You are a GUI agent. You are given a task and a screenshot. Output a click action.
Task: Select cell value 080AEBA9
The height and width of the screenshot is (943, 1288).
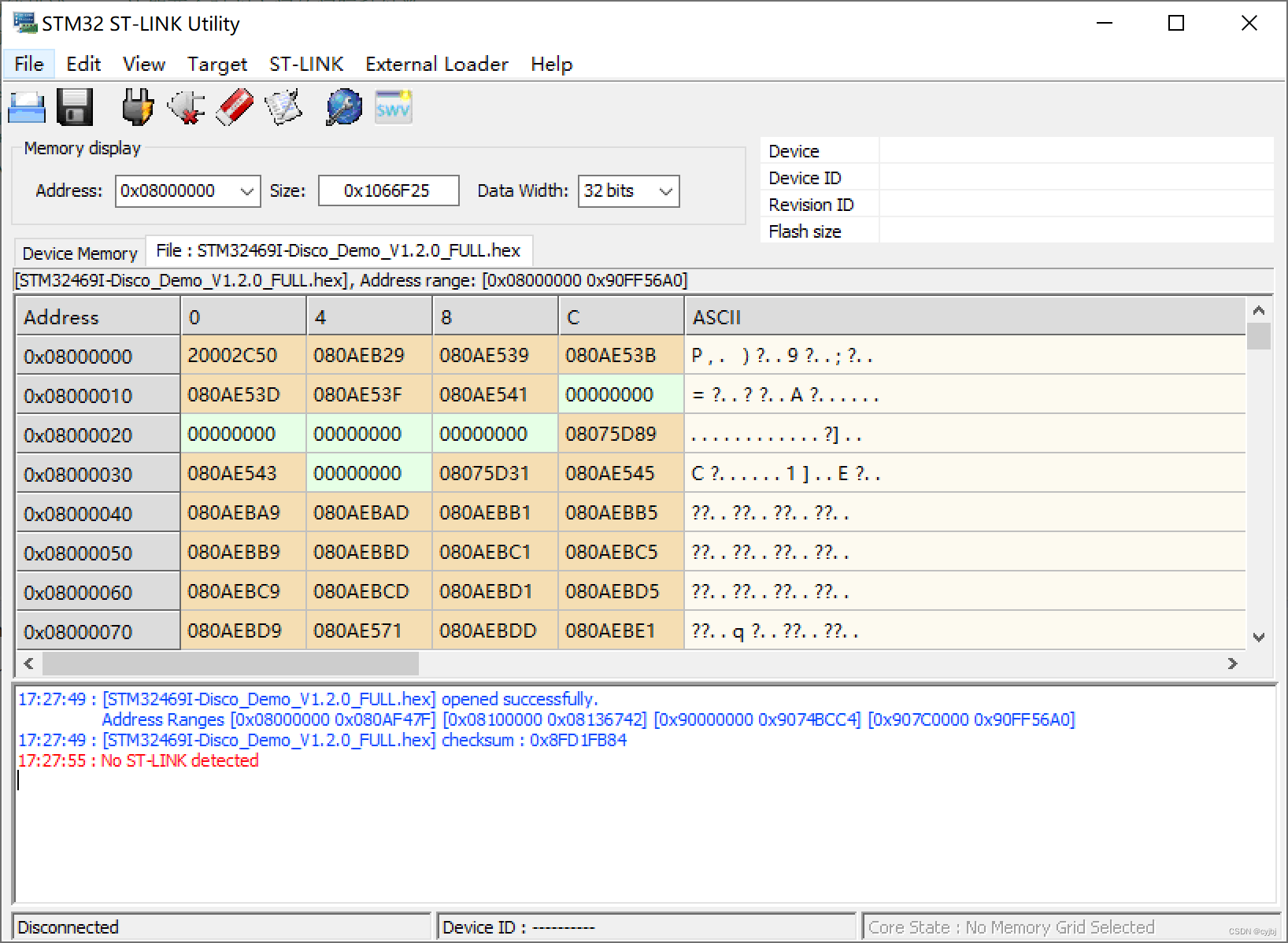point(243,512)
